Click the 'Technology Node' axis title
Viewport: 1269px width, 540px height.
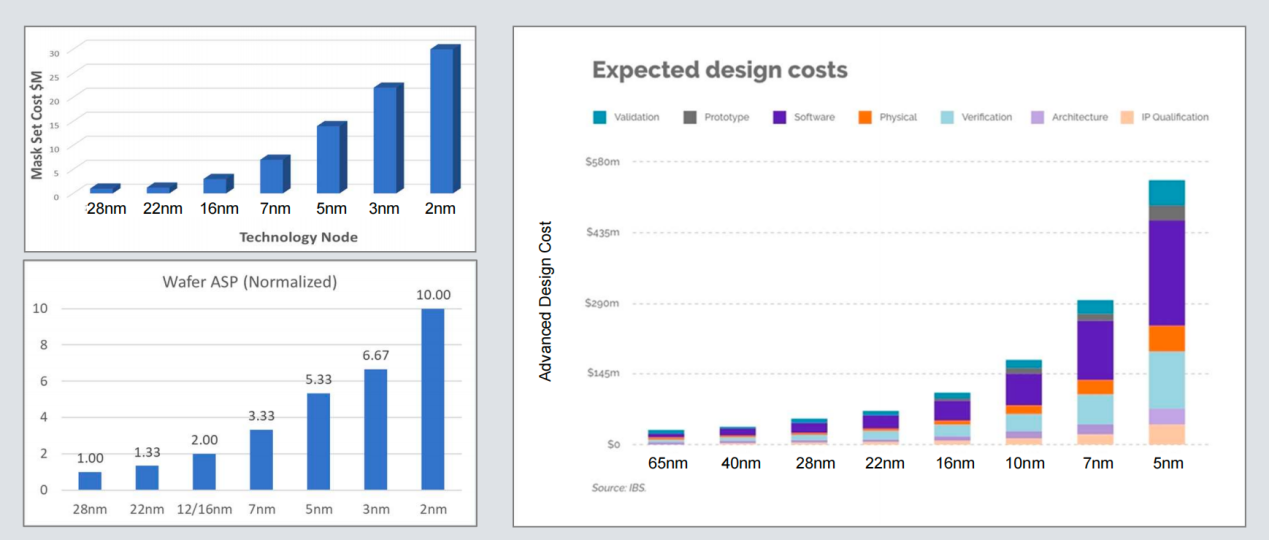point(298,237)
